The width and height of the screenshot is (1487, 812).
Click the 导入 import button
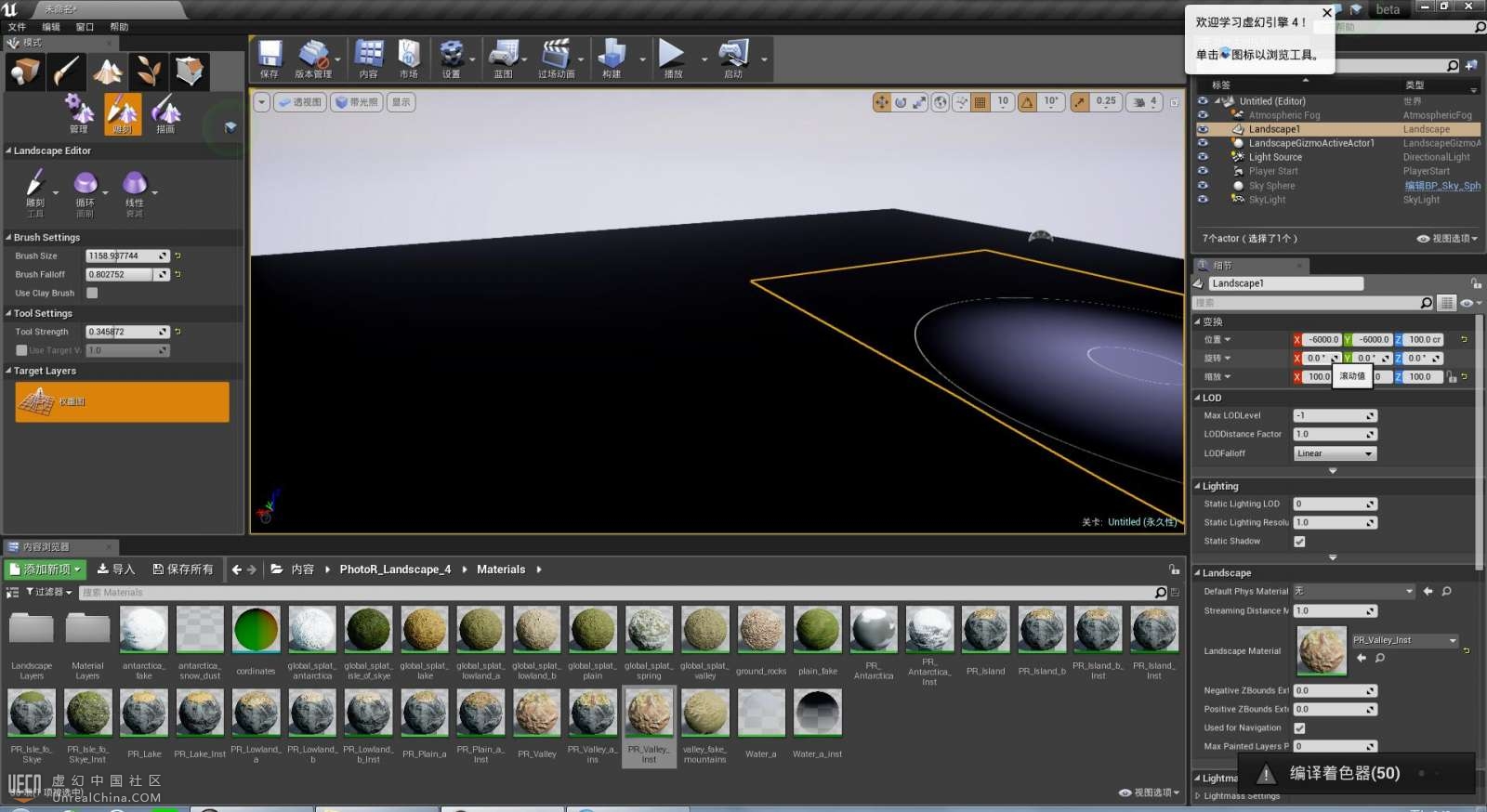pos(116,570)
